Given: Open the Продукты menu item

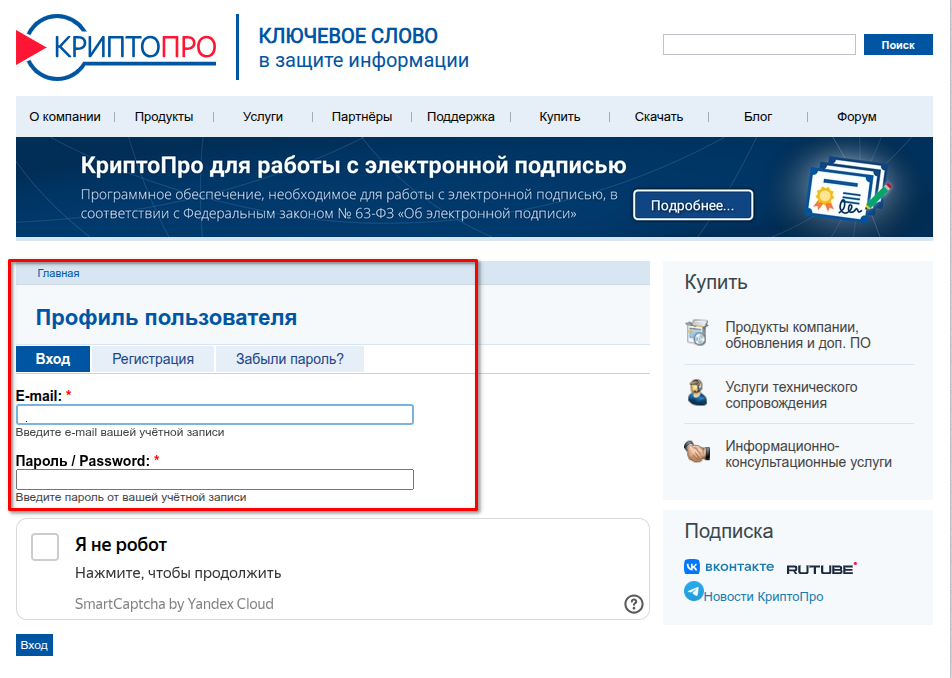Looking at the screenshot, I should (x=164, y=117).
